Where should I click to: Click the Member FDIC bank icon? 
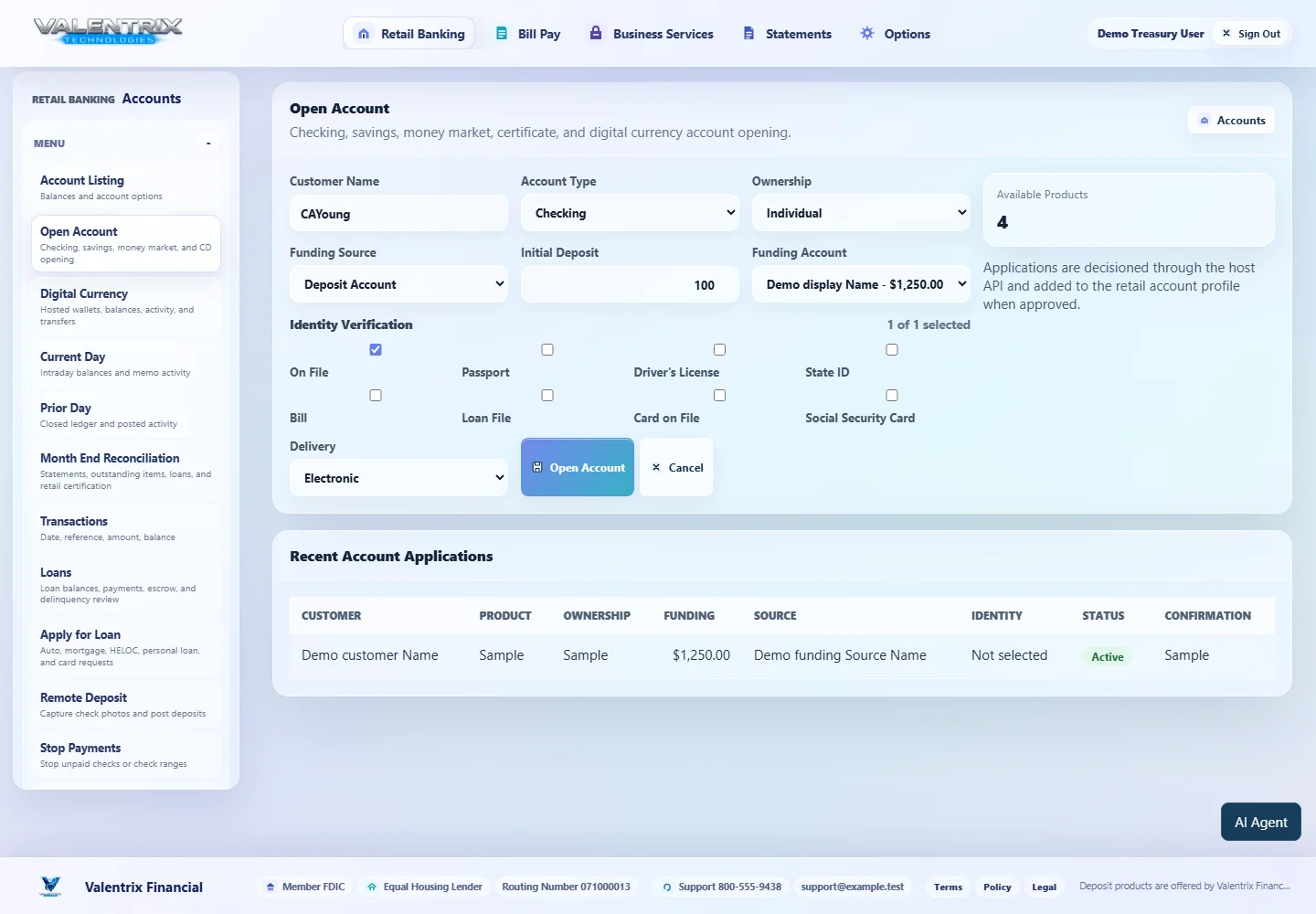click(271, 887)
